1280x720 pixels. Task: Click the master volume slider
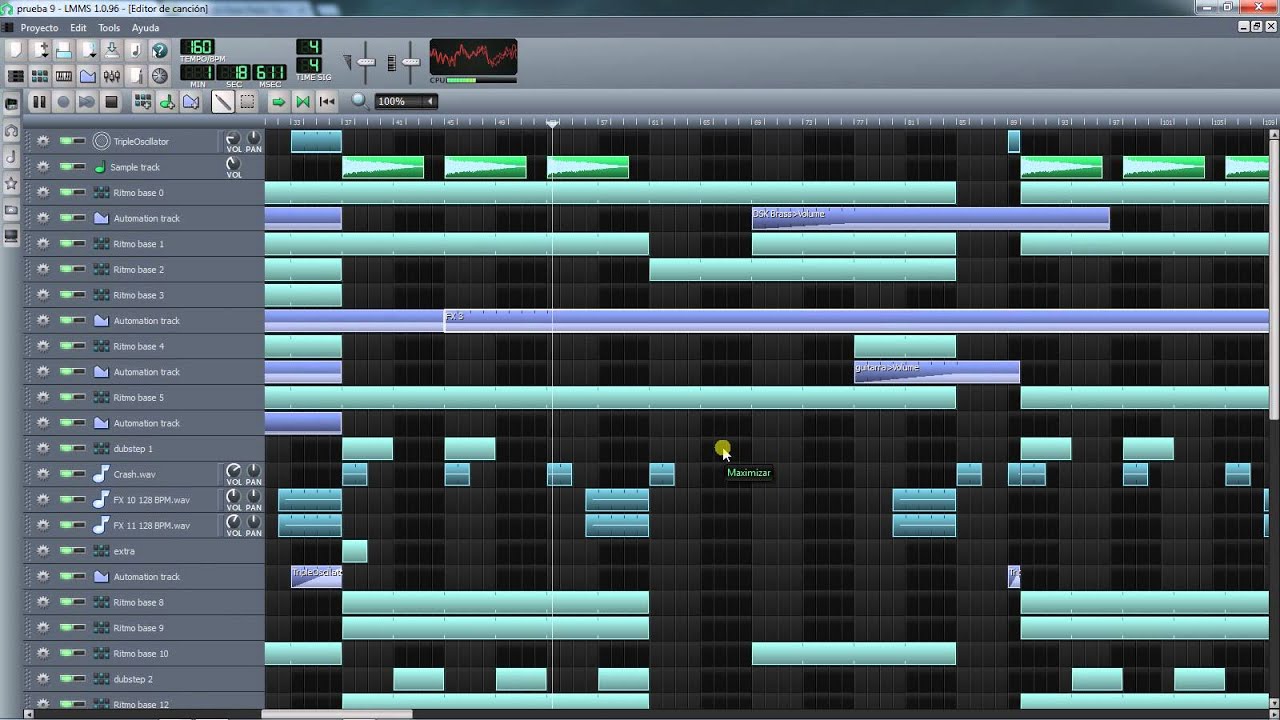click(x=366, y=62)
